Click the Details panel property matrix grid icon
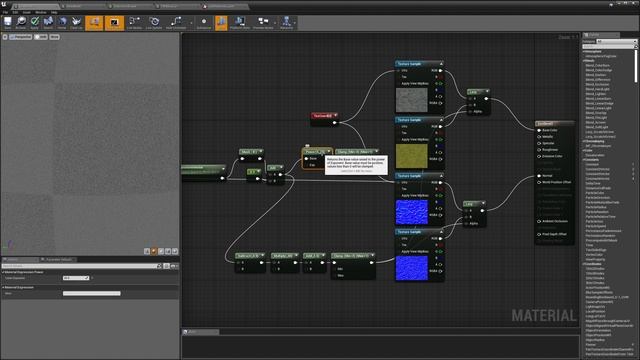 tap(167, 266)
